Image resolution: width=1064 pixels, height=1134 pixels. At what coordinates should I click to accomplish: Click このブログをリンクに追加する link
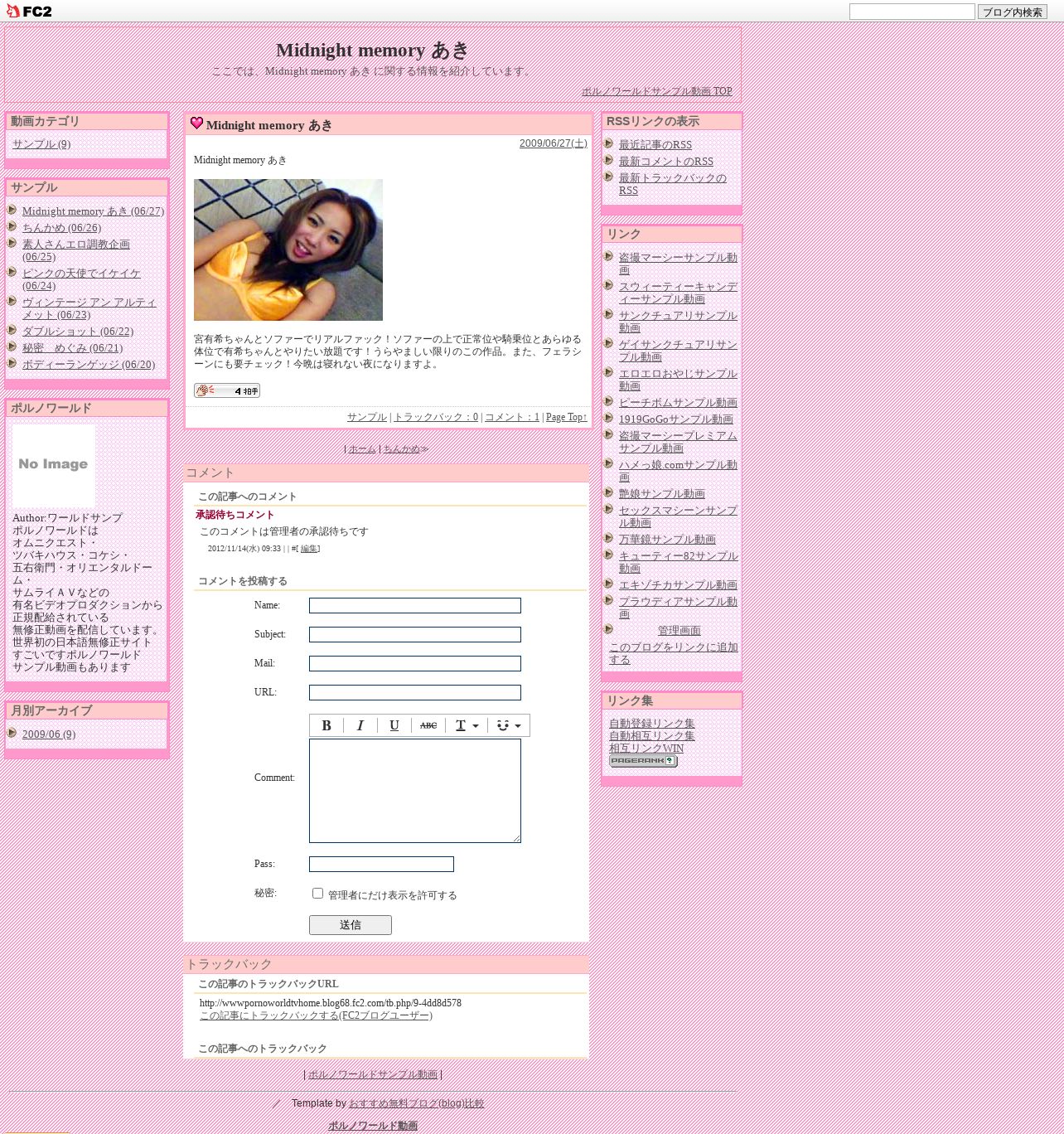[673, 653]
